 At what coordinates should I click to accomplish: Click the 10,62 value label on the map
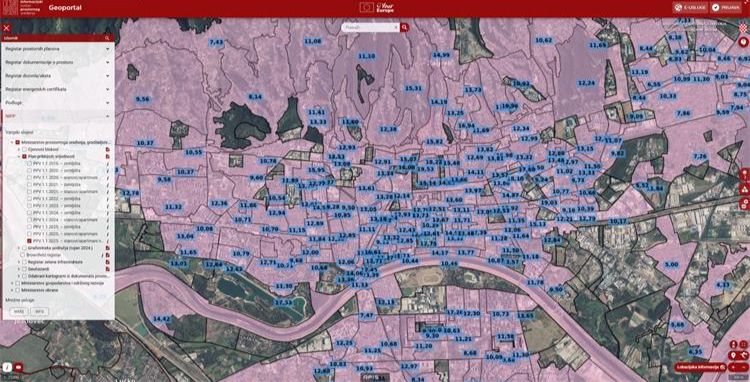(543, 40)
